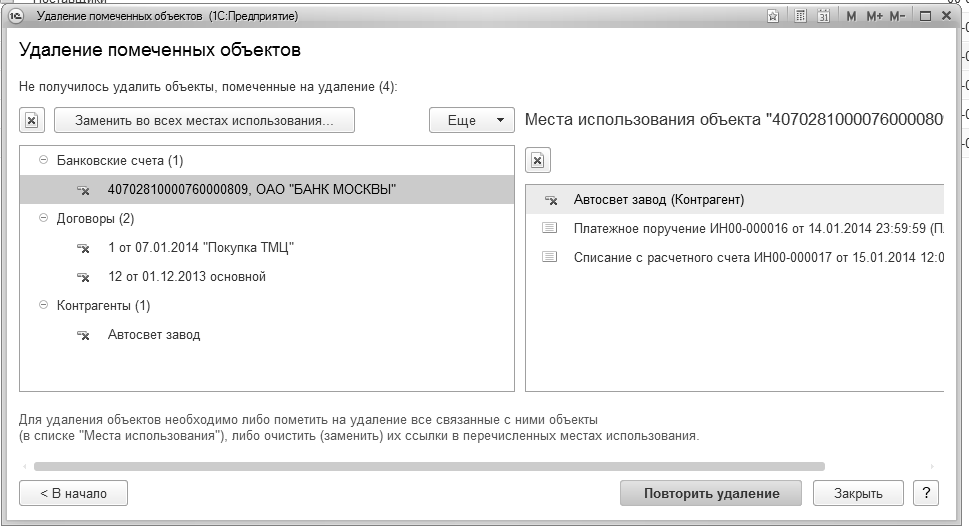The width and height of the screenshot is (969, 526).
Task: Click 'Договоры (2)' group label
Action: tap(95, 219)
